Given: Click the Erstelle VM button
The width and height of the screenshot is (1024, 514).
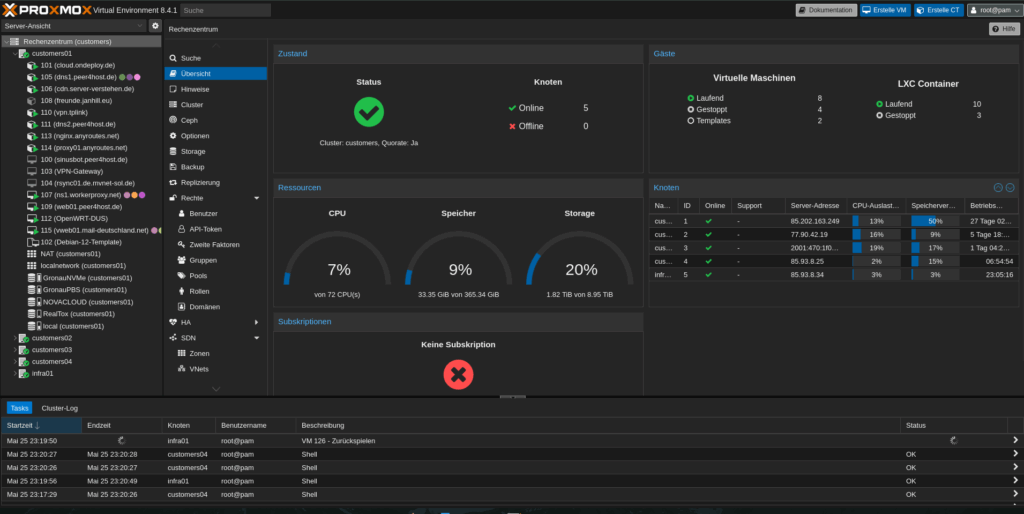Looking at the screenshot, I should pyautogui.click(x=884, y=10).
